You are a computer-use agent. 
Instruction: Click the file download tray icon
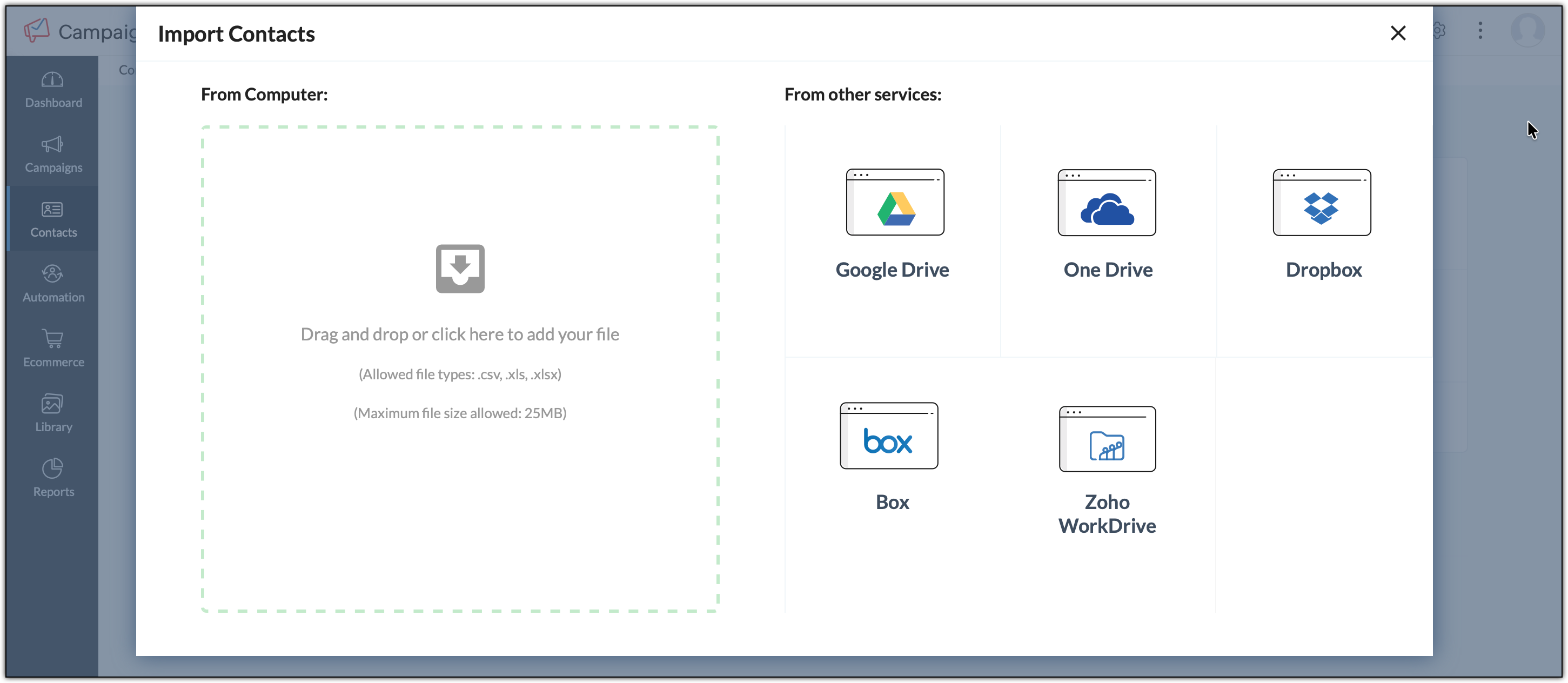click(460, 269)
